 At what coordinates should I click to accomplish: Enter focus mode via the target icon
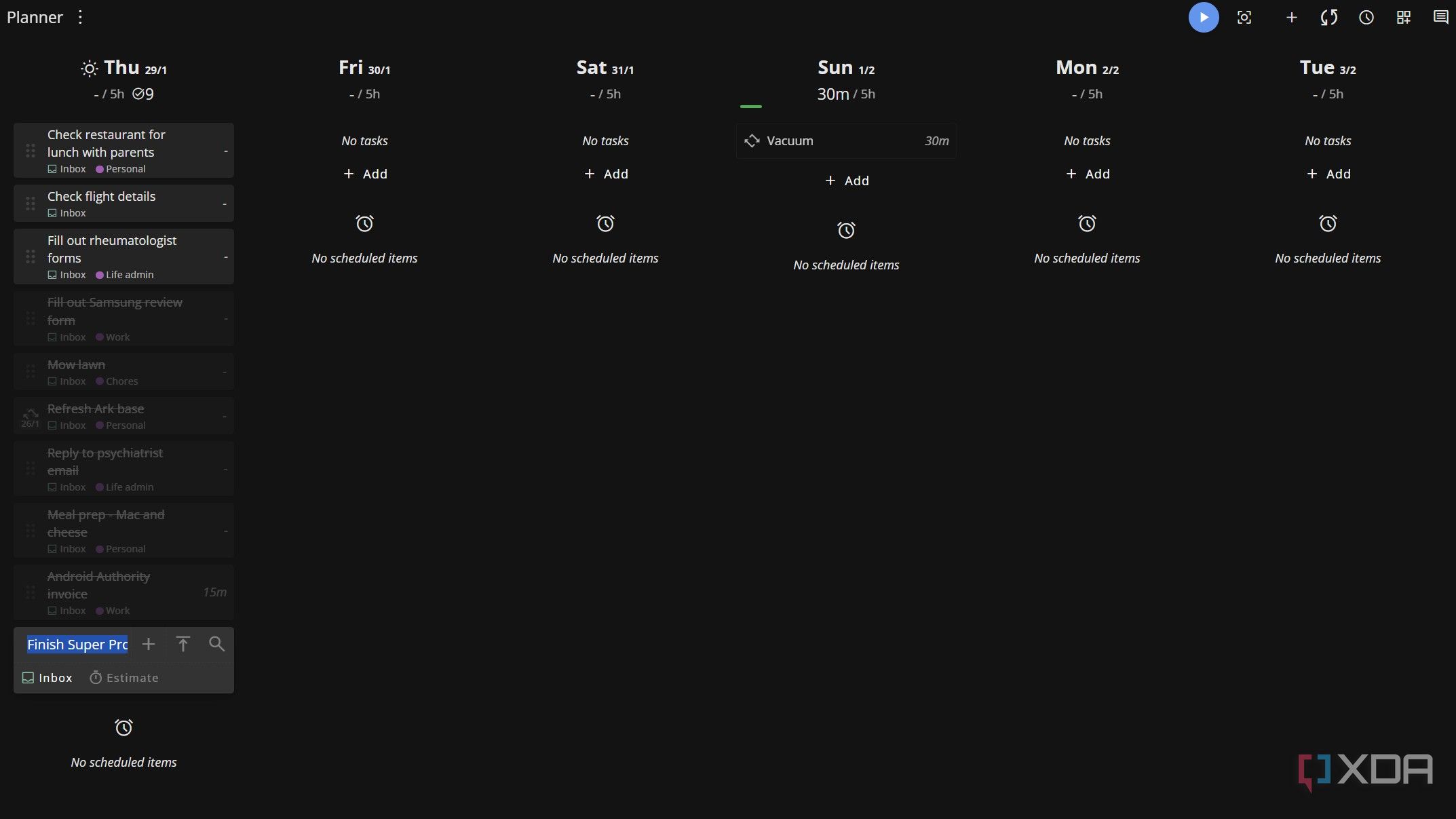(x=1244, y=18)
